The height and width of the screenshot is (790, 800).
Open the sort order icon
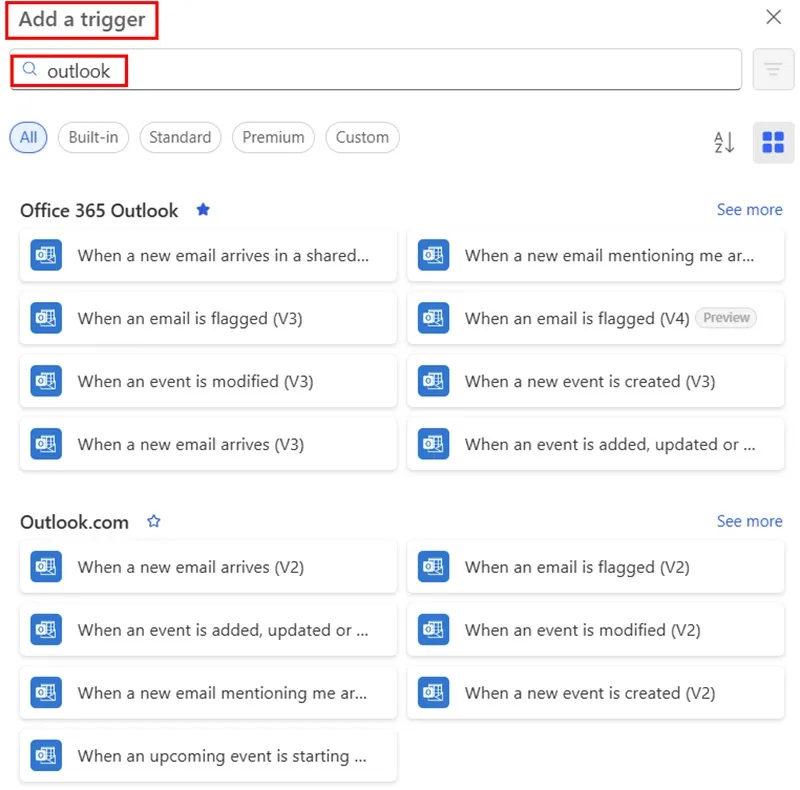tap(722, 143)
